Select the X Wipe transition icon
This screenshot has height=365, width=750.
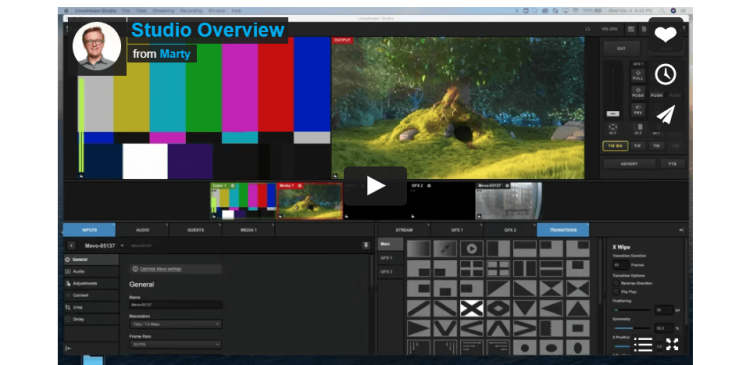point(472,308)
